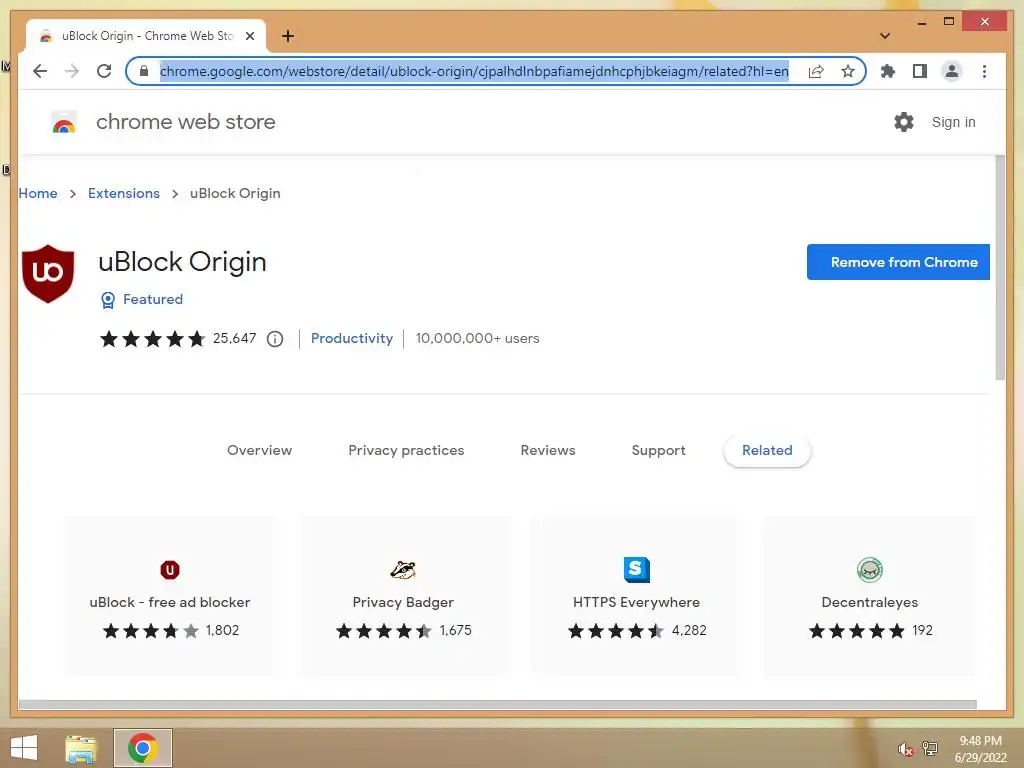This screenshot has height=768, width=1024.
Task: Click Remove from Chrome button
Action: 898,262
